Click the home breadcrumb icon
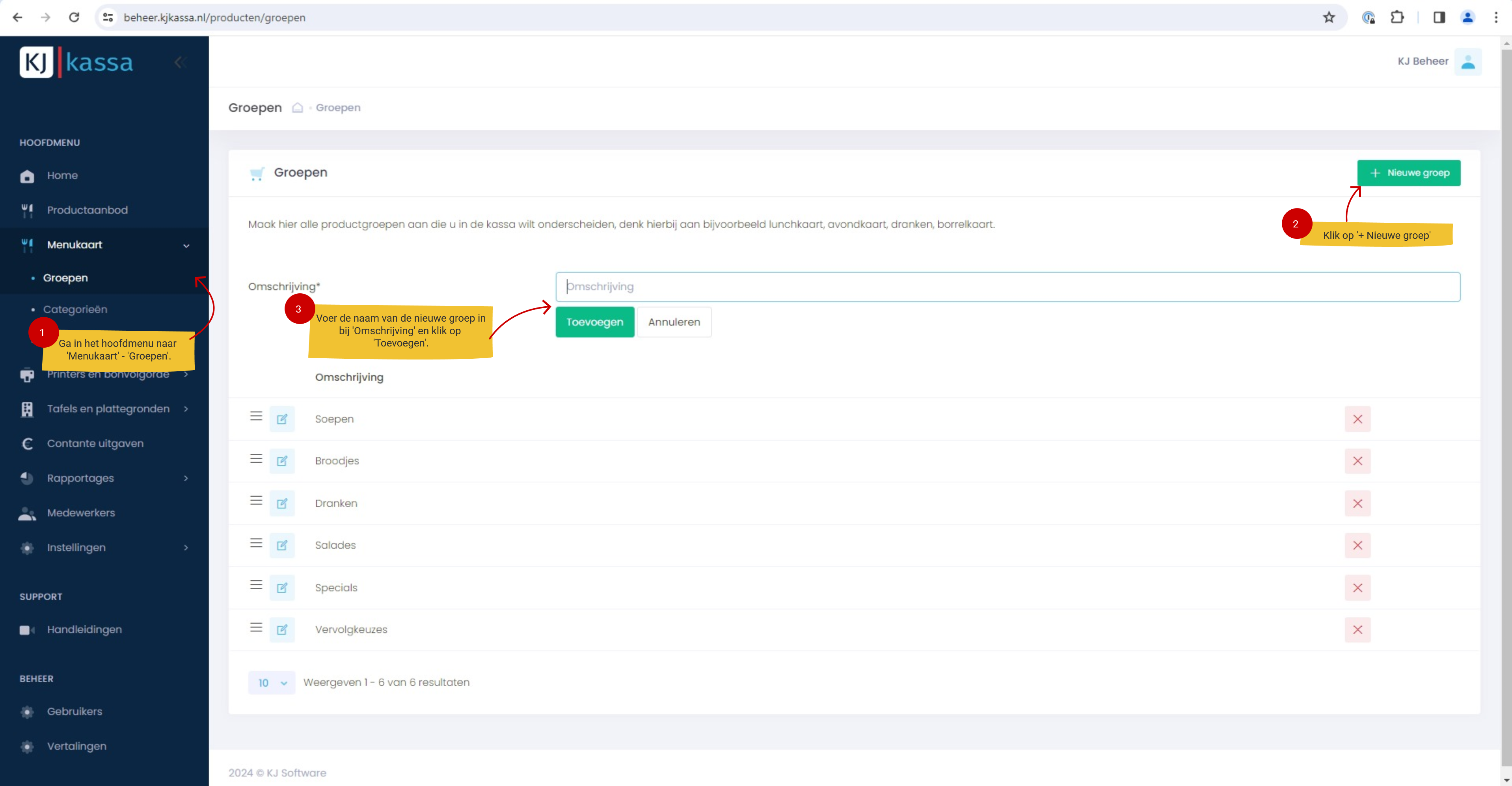 (x=298, y=108)
